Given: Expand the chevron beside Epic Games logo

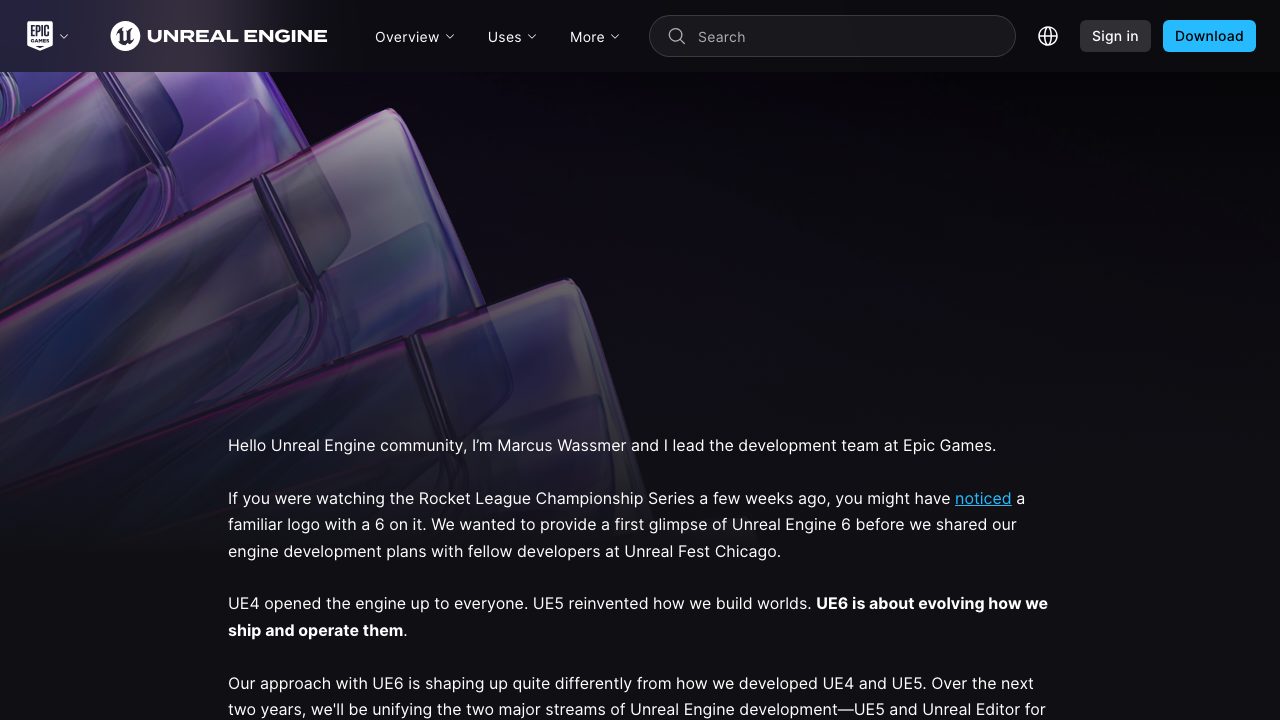Looking at the screenshot, I should [x=64, y=36].
